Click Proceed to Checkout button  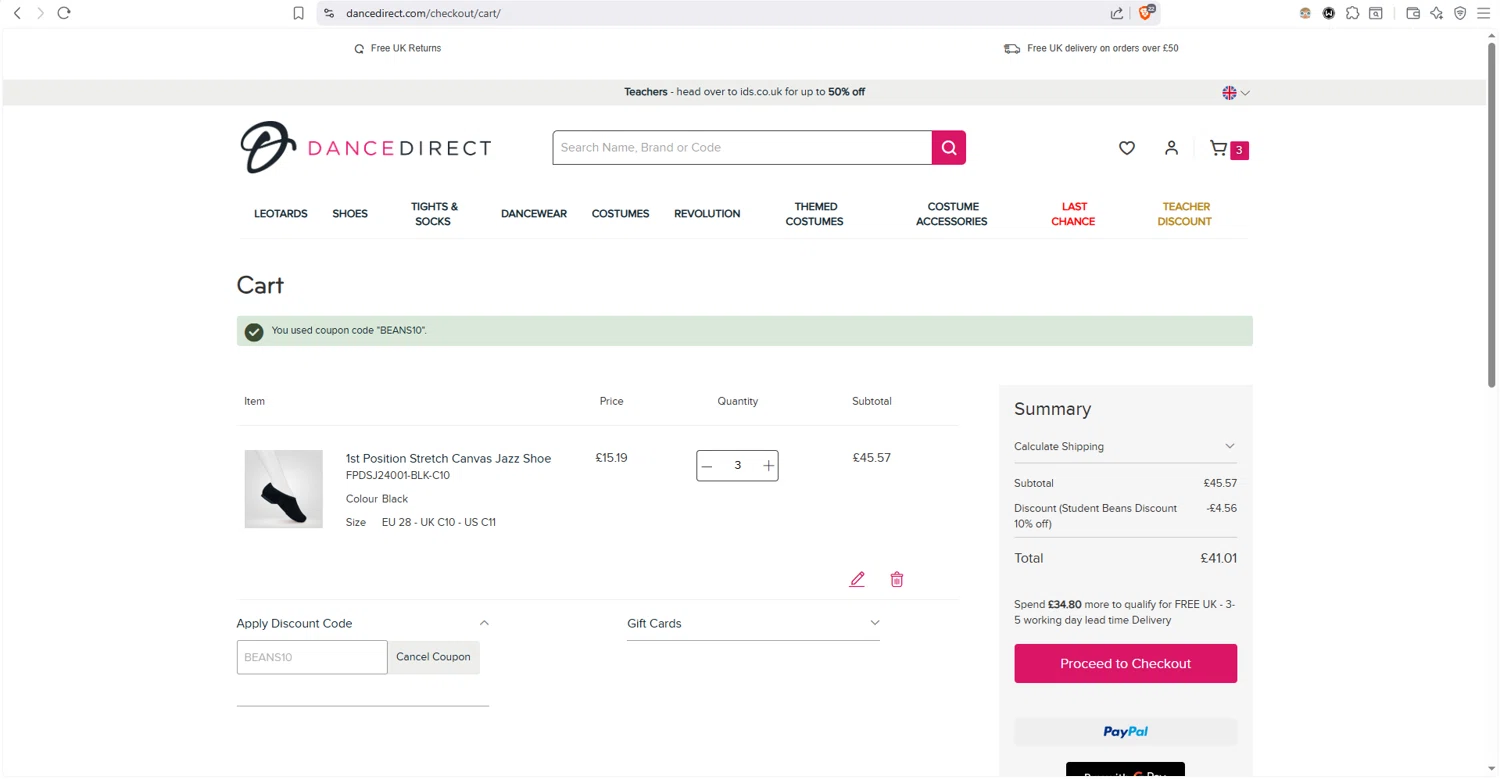point(1125,664)
